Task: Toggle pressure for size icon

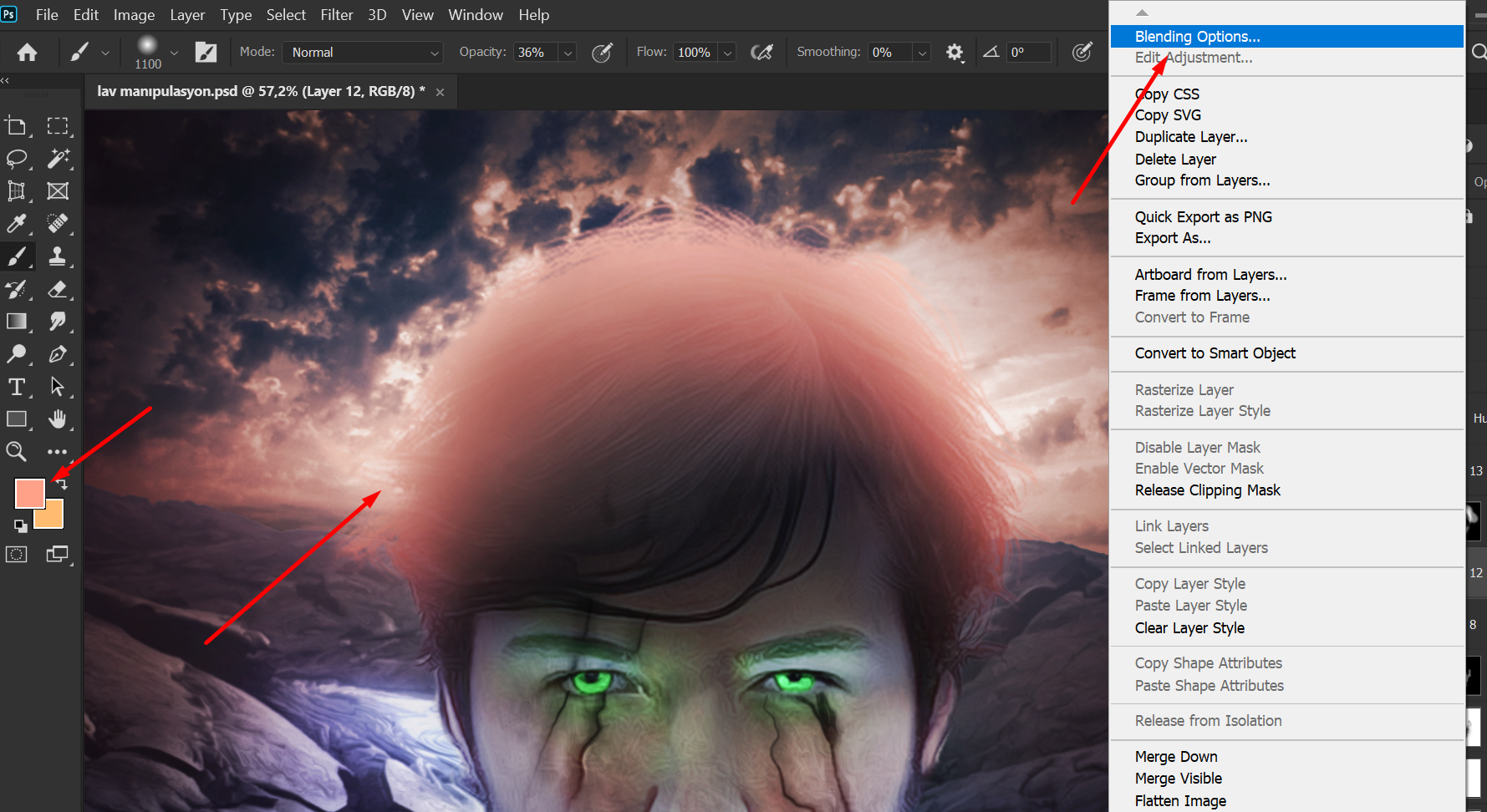Action: [x=1082, y=53]
